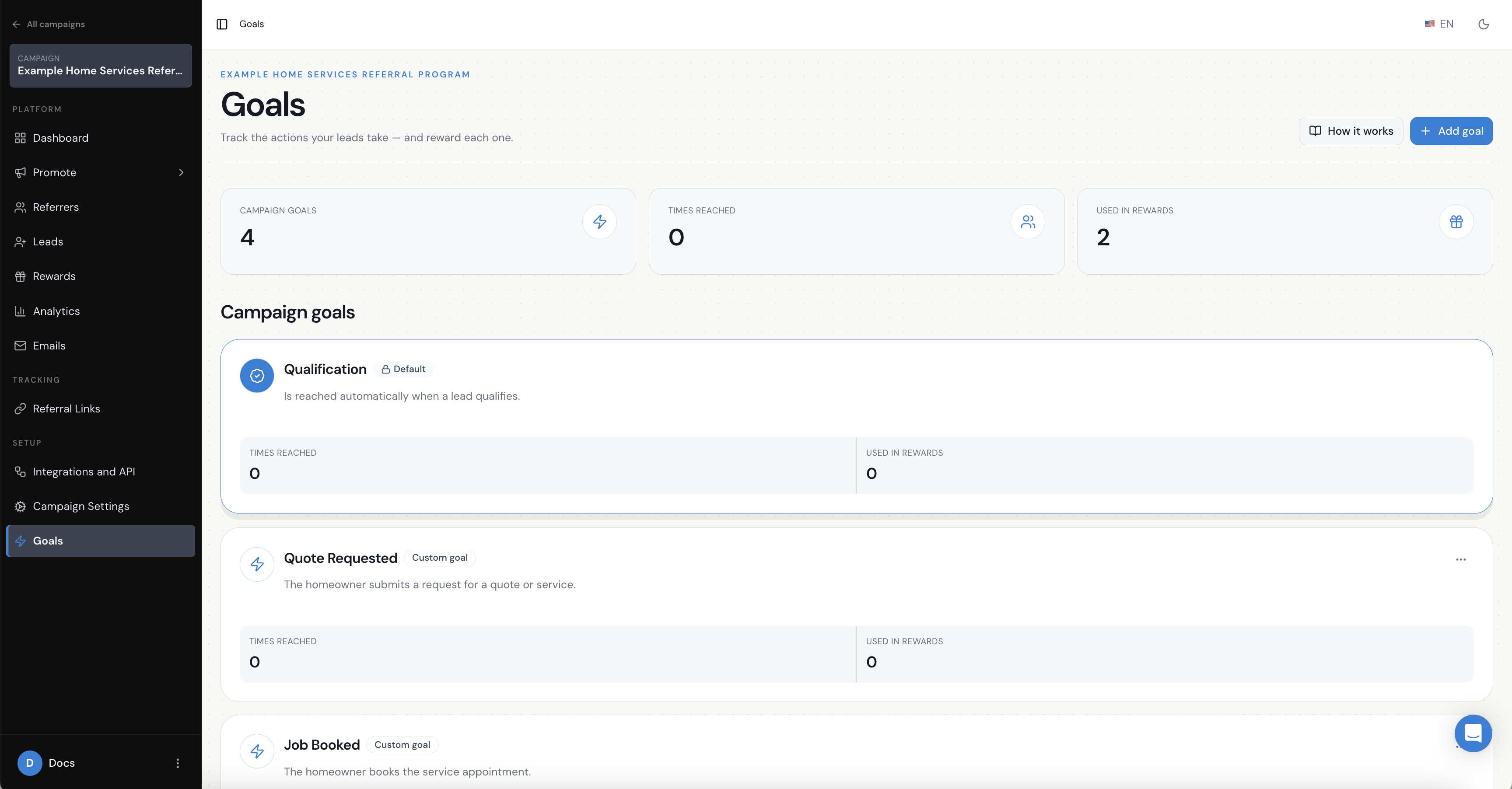Open Dashboard in the sidebar
The height and width of the screenshot is (789, 1512).
[100, 138]
